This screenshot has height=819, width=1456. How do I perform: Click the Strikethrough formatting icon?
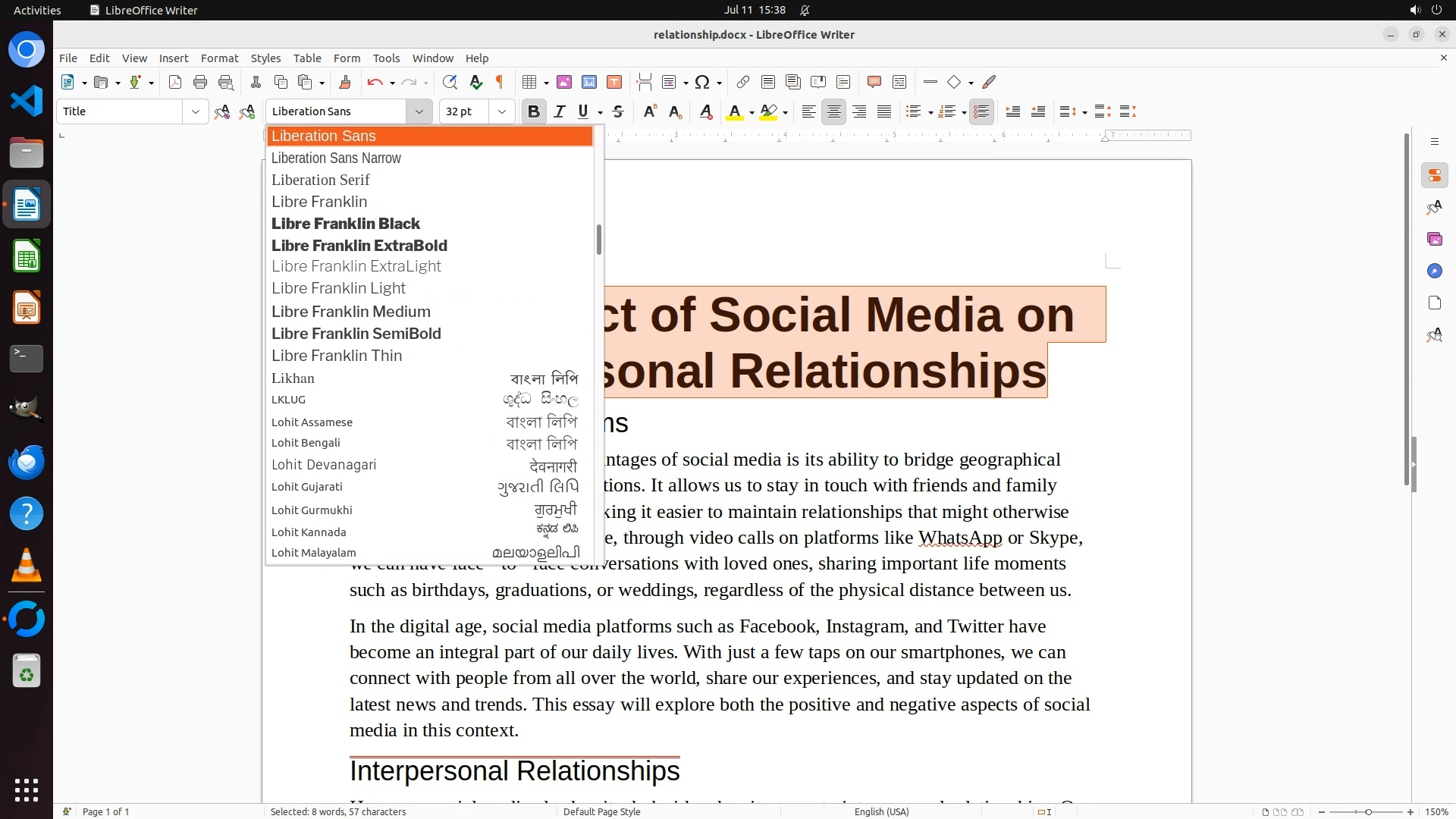[618, 111]
